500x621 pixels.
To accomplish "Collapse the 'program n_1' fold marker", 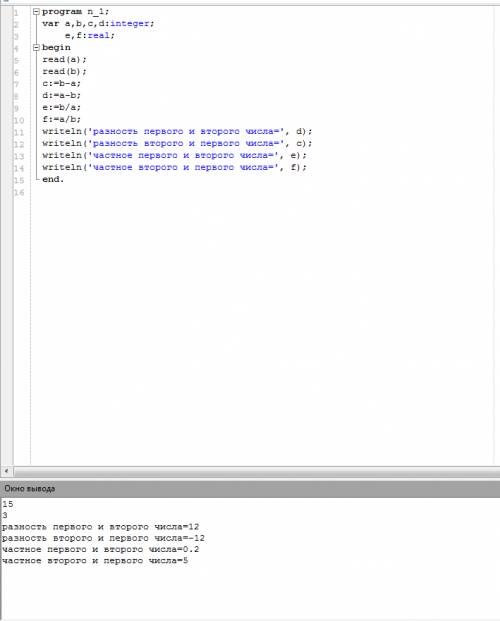I will [x=36, y=12].
